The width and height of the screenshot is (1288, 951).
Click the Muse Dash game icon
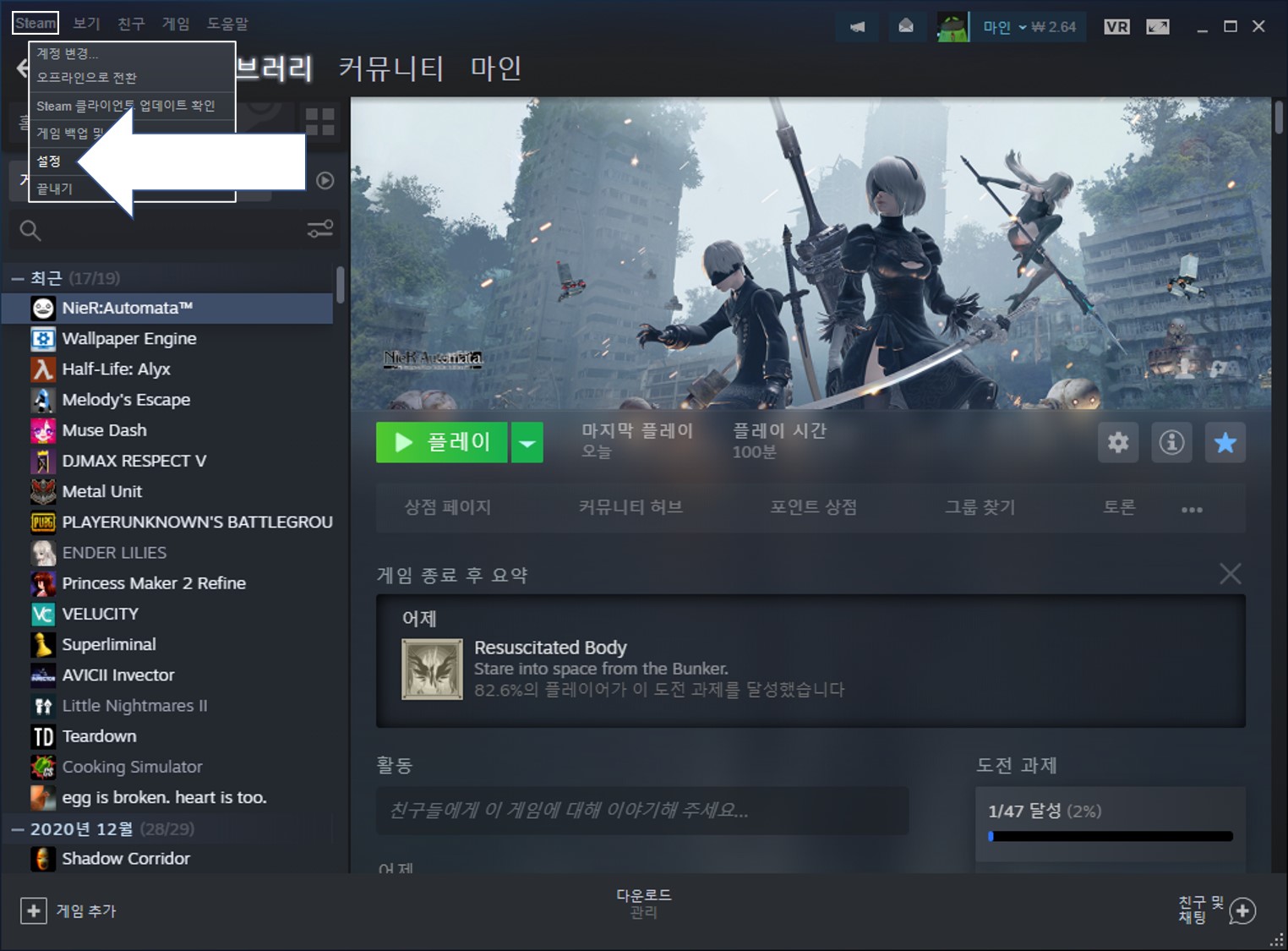click(x=43, y=430)
